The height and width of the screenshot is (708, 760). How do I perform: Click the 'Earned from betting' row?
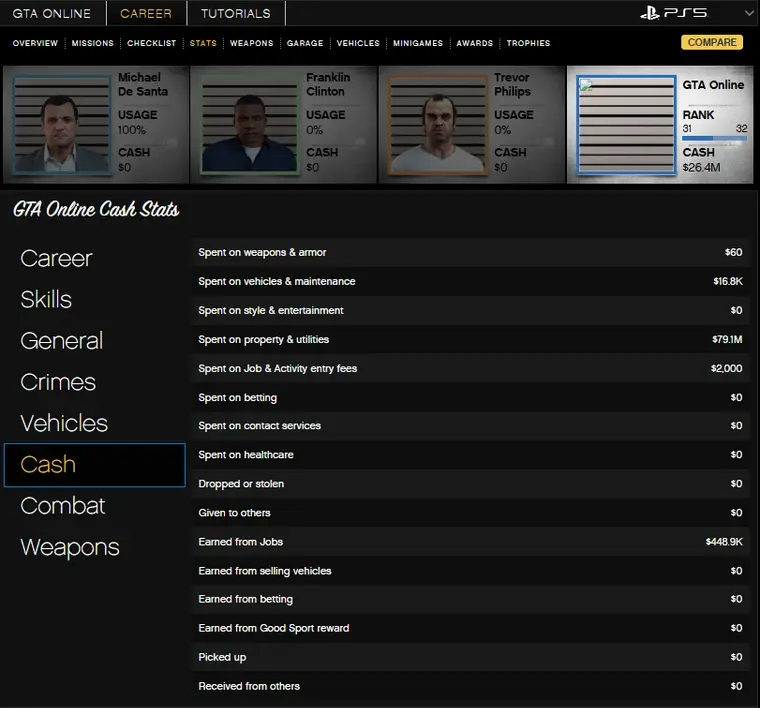[471, 599]
